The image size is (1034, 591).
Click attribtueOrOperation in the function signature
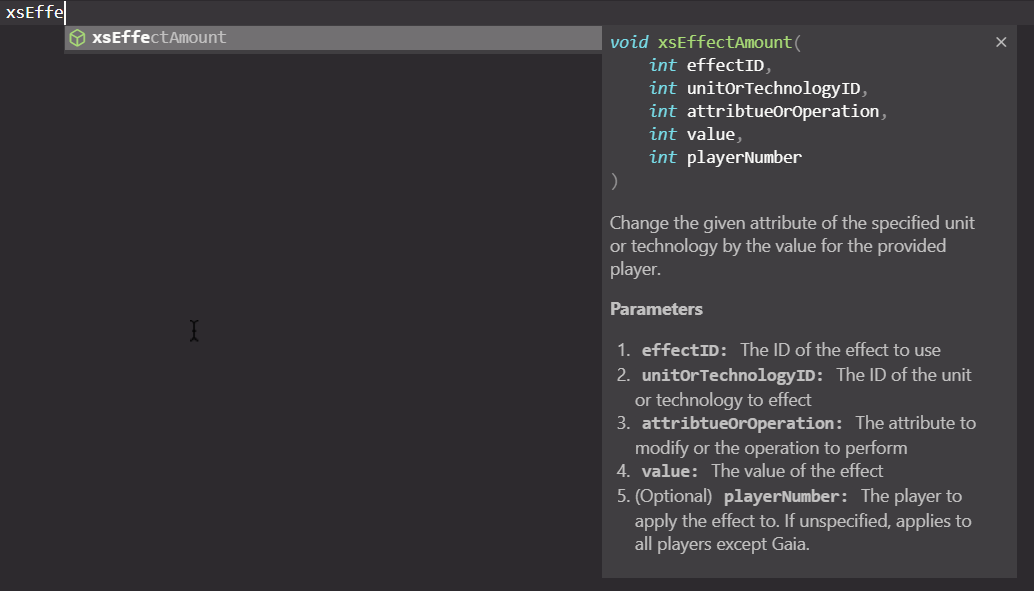[783, 112]
